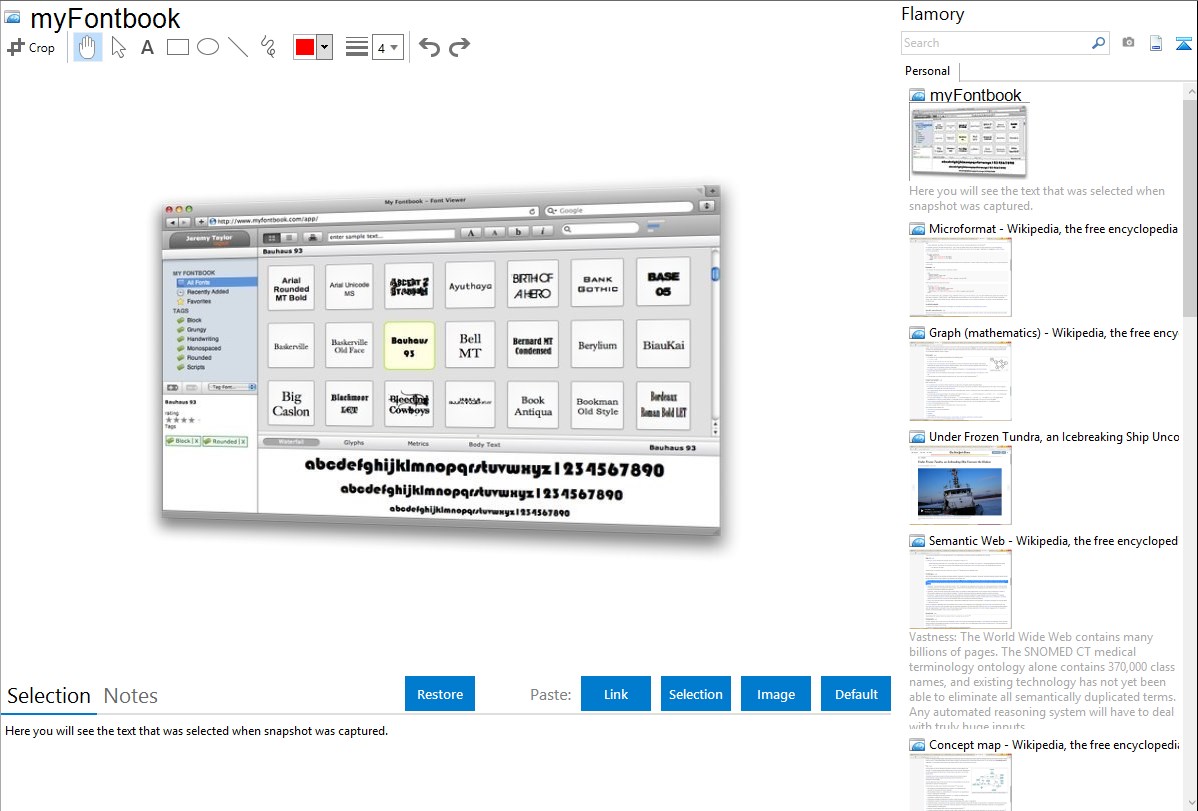Redo the last undone edit
This screenshot has height=811, width=1198.
tap(459, 47)
